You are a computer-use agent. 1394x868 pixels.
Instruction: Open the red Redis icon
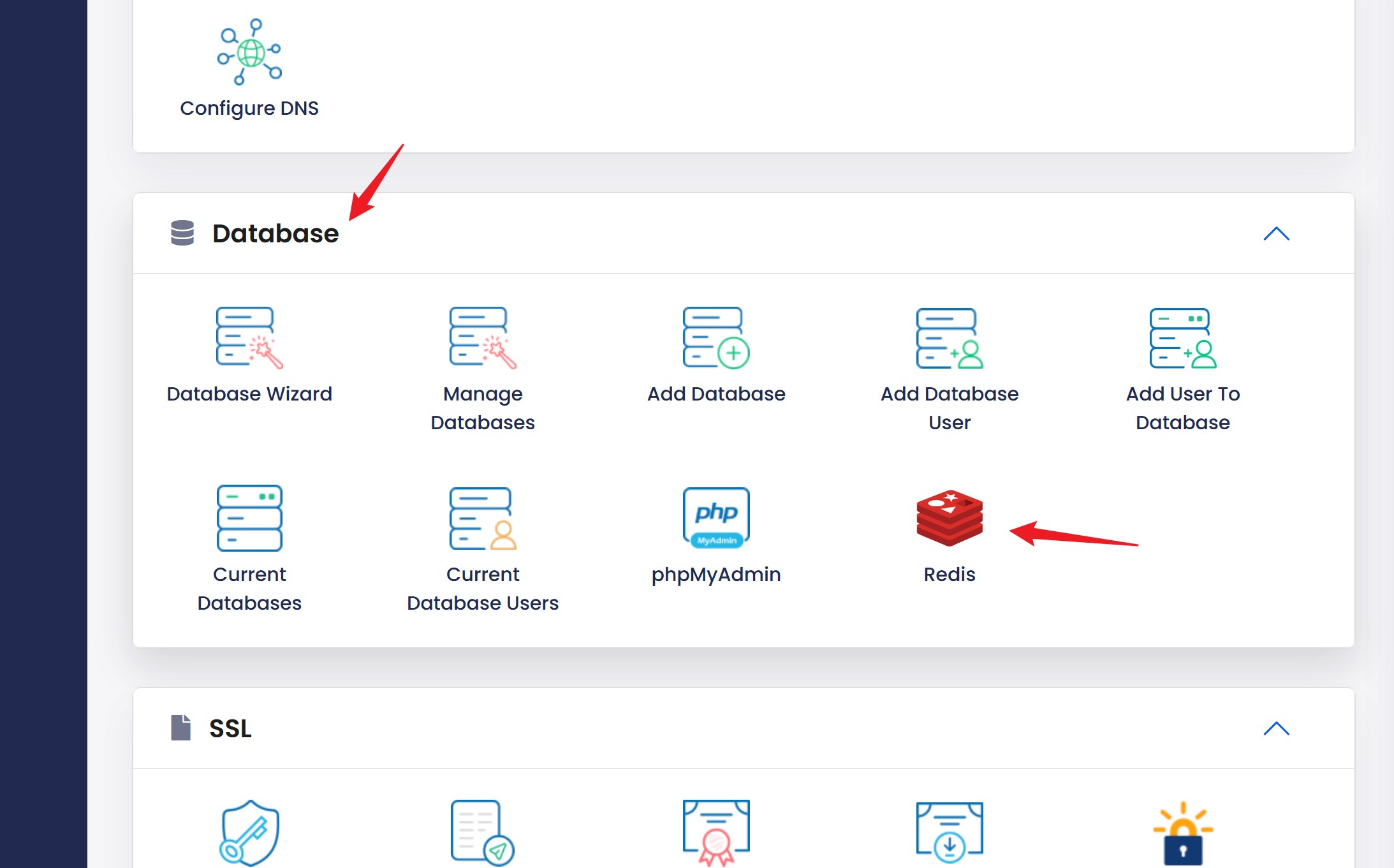(x=950, y=518)
